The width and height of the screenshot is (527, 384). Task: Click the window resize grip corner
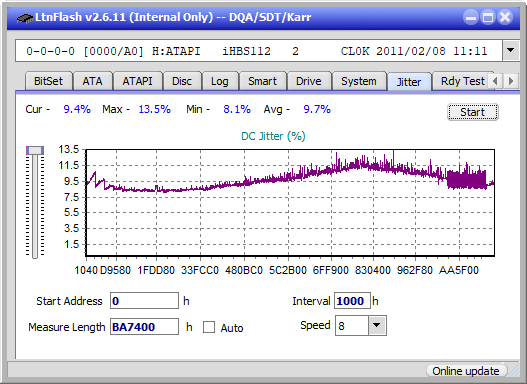[514, 372]
